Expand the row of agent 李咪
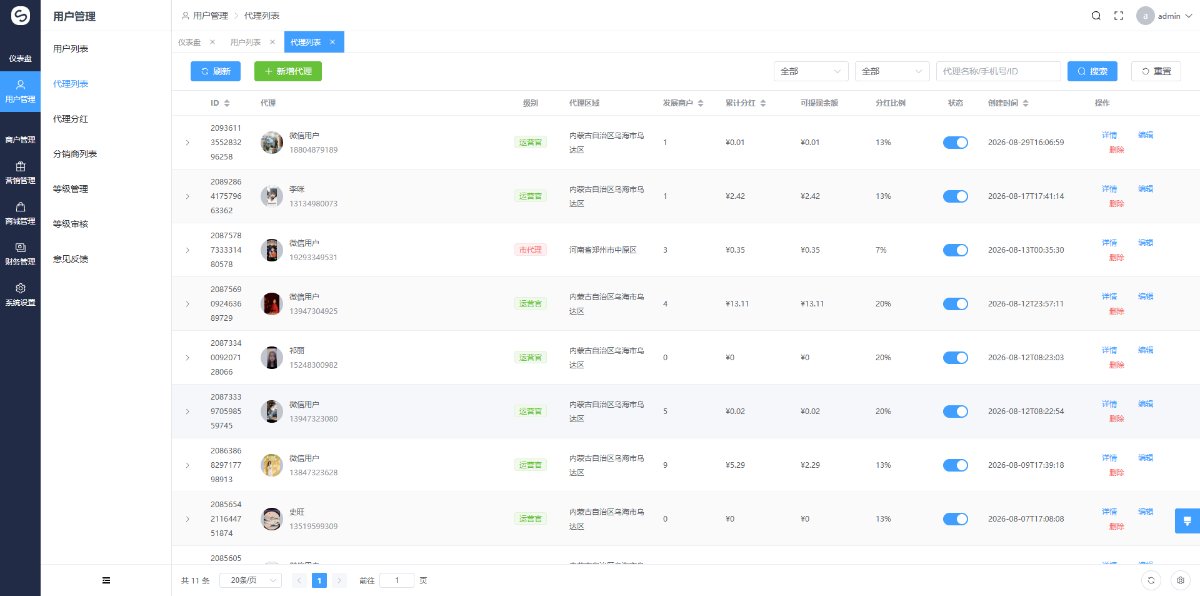 pos(187,196)
